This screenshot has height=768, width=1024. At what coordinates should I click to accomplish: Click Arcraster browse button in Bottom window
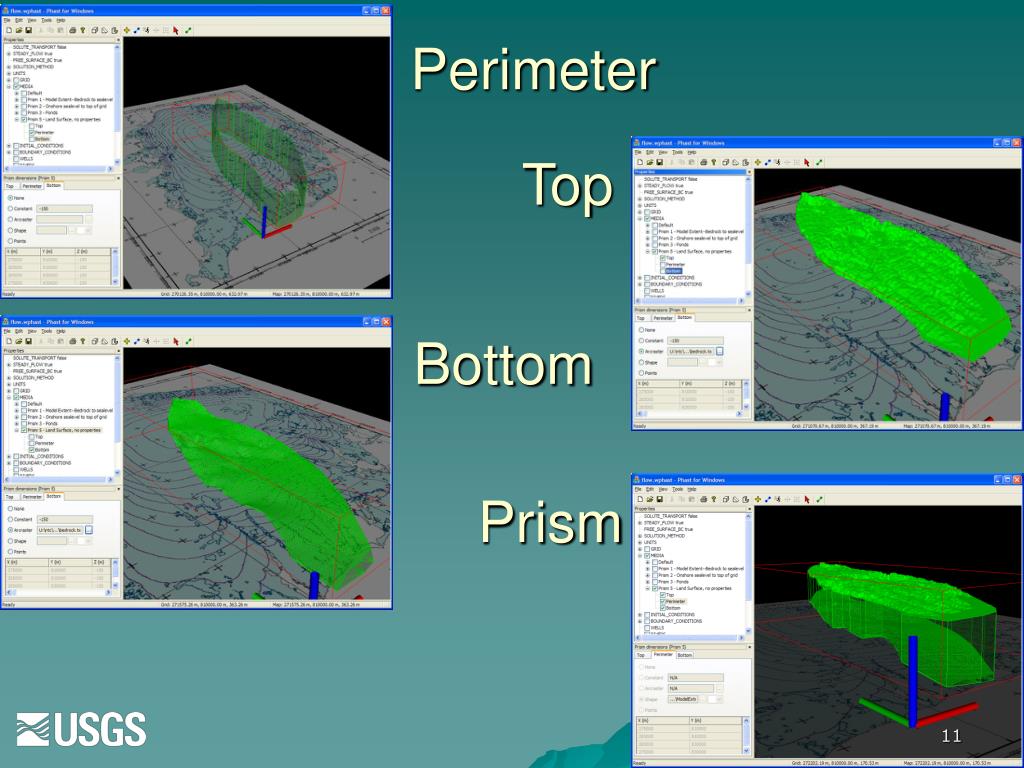(89, 530)
